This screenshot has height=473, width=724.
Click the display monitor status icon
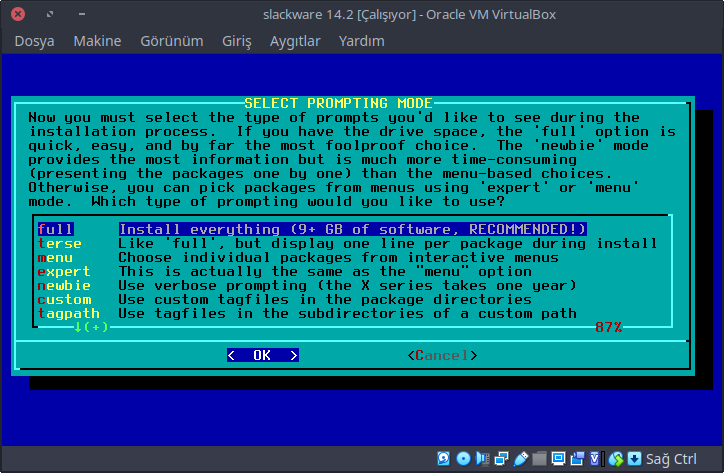coord(558,459)
